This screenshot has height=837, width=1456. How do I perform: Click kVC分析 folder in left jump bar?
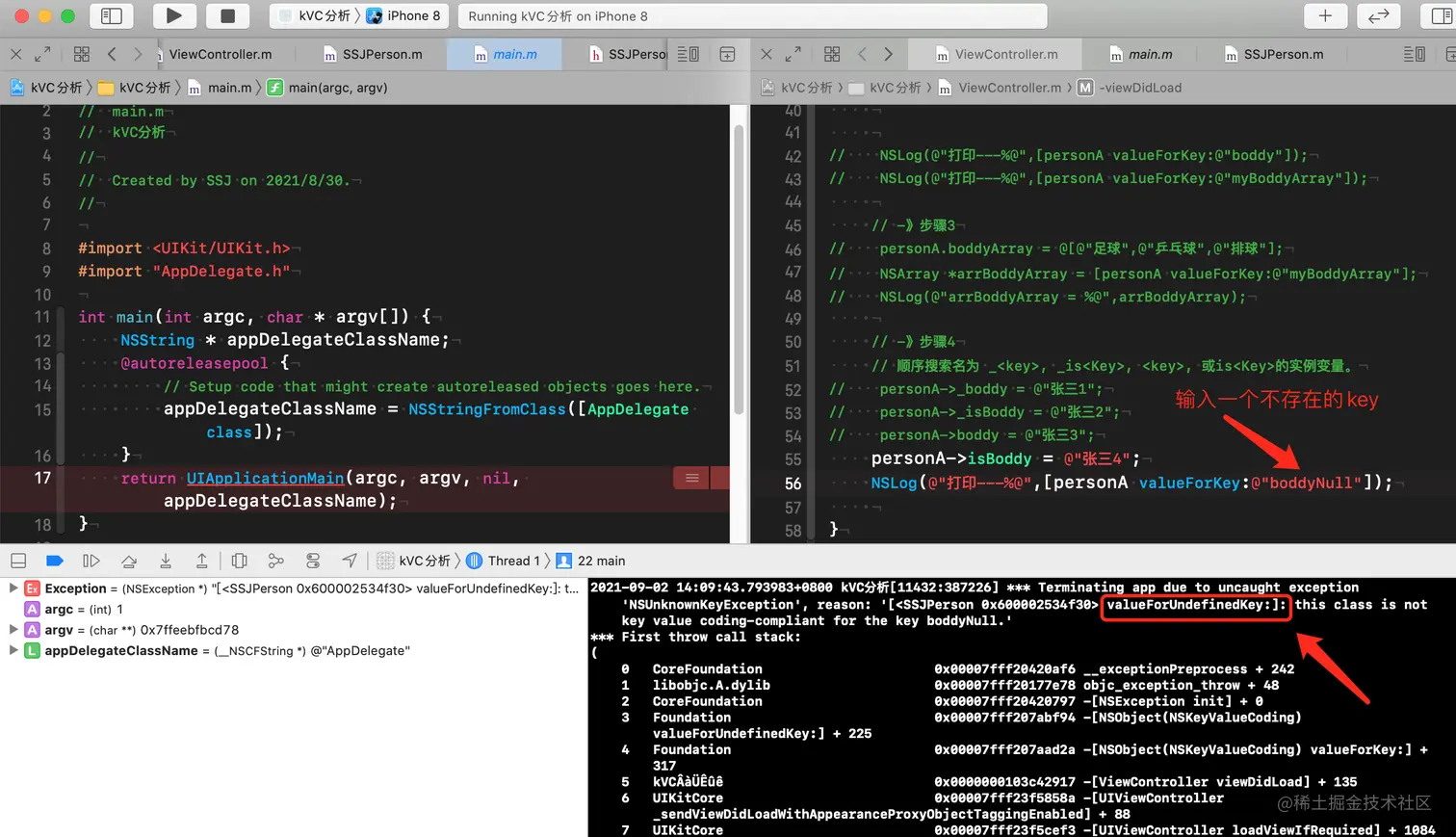(135, 88)
